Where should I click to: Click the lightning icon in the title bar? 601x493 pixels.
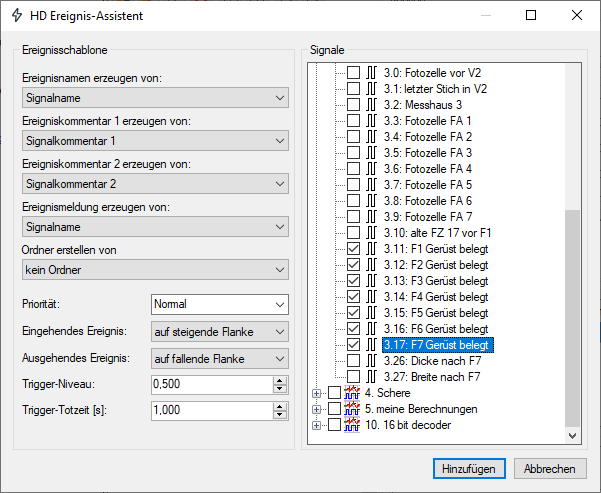pos(17,16)
